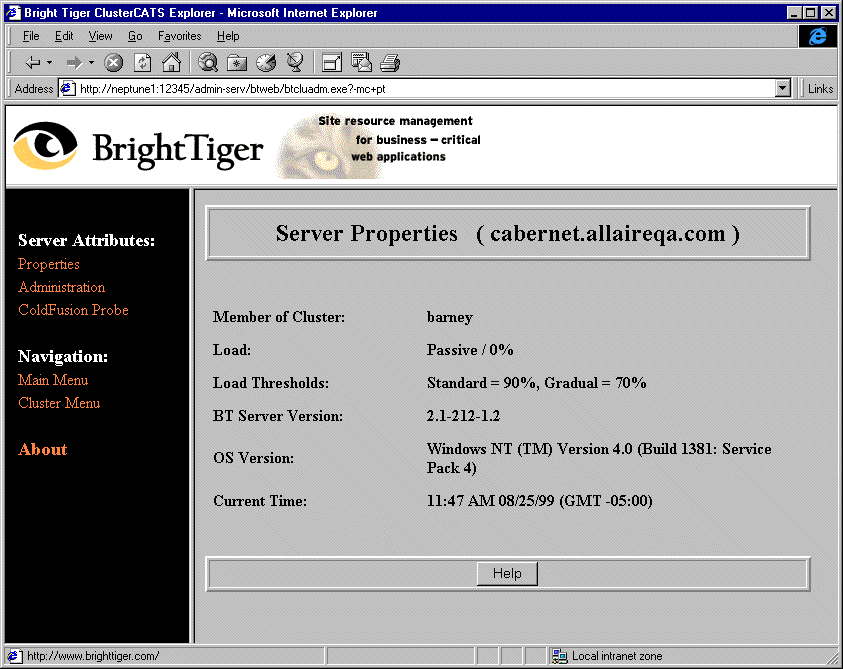The image size is (843, 669).
Task: Click the Stop loading icon
Action: pos(114,62)
